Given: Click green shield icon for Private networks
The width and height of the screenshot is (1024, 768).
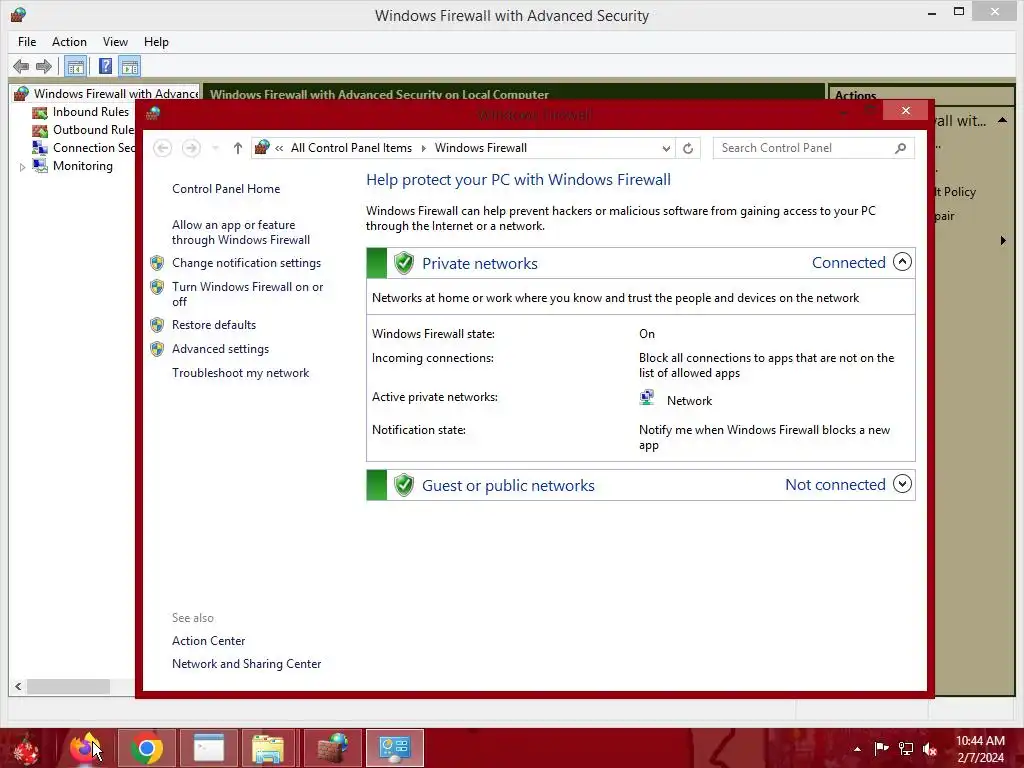Looking at the screenshot, I should (404, 263).
